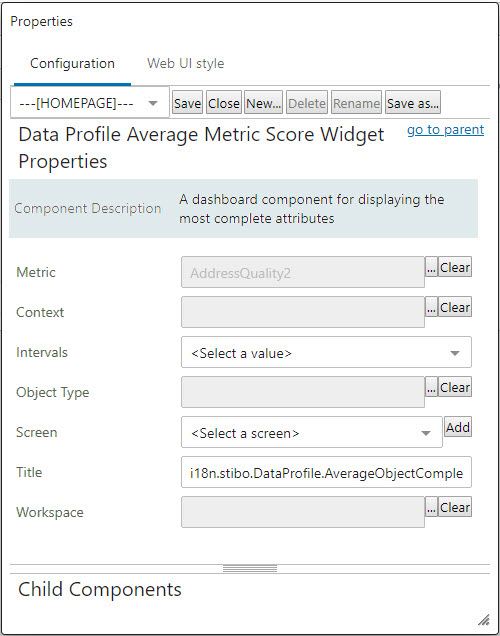Switch to the Web UI style tab
500x636 pixels.
(x=185, y=64)
